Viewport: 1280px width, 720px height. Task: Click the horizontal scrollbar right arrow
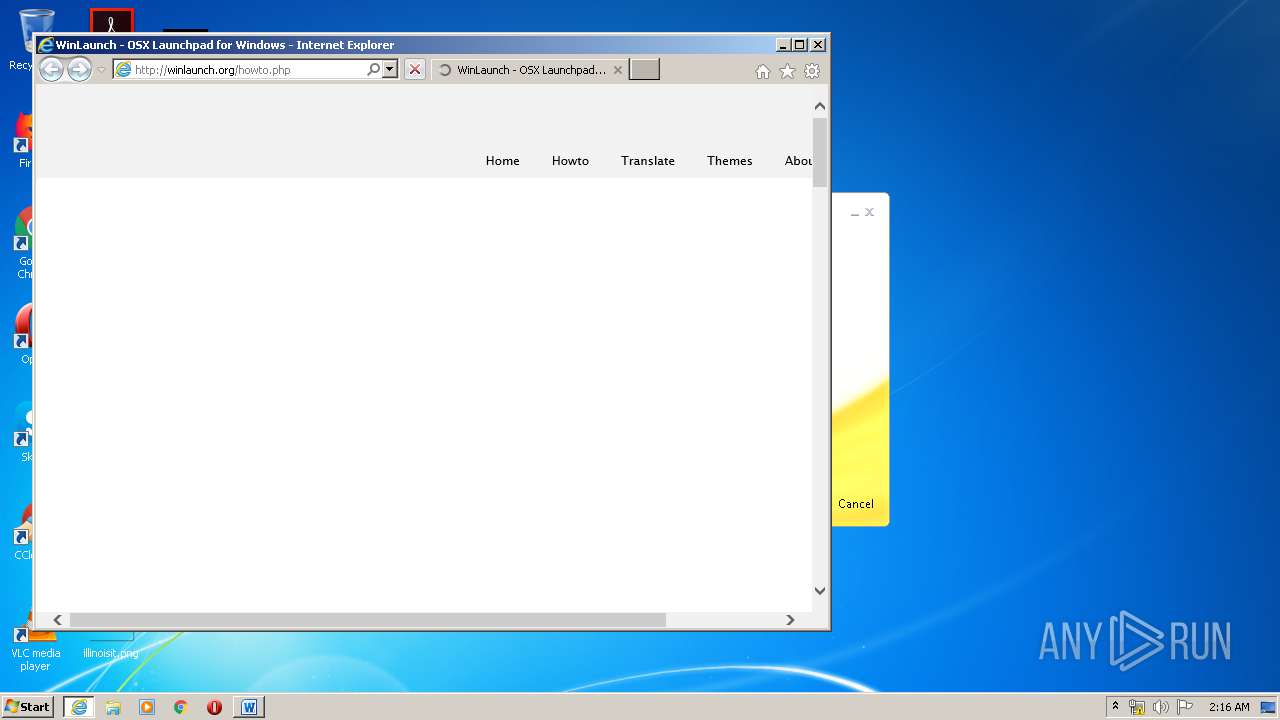click(790, 620)
